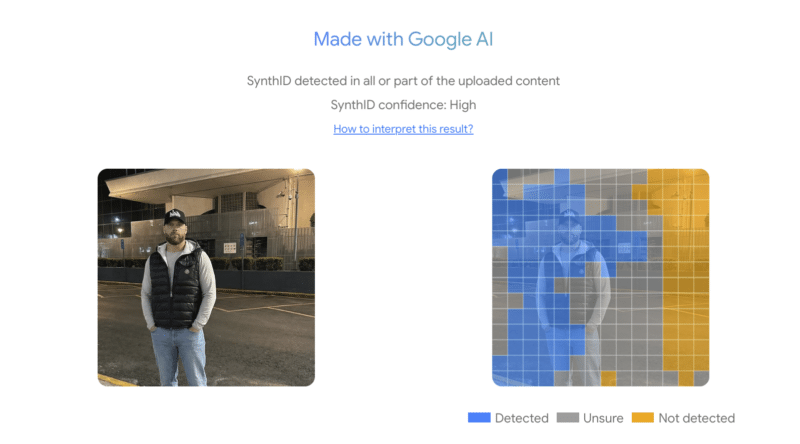Click the blue jeans in the original photo
The height and width of the screenshot is (444, 800).
[179, 355]
